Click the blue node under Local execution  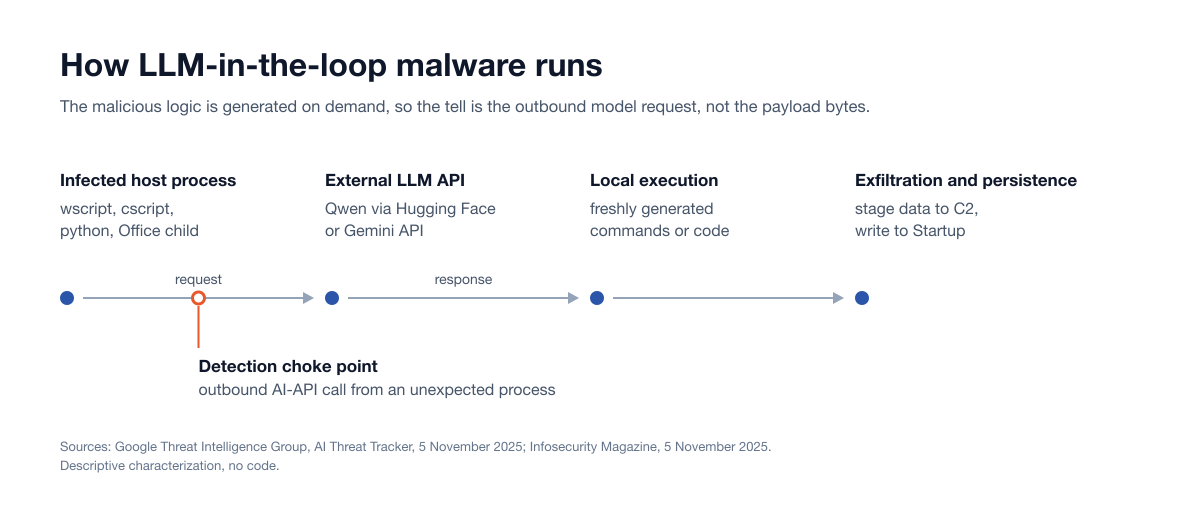(x=597, y=298)
